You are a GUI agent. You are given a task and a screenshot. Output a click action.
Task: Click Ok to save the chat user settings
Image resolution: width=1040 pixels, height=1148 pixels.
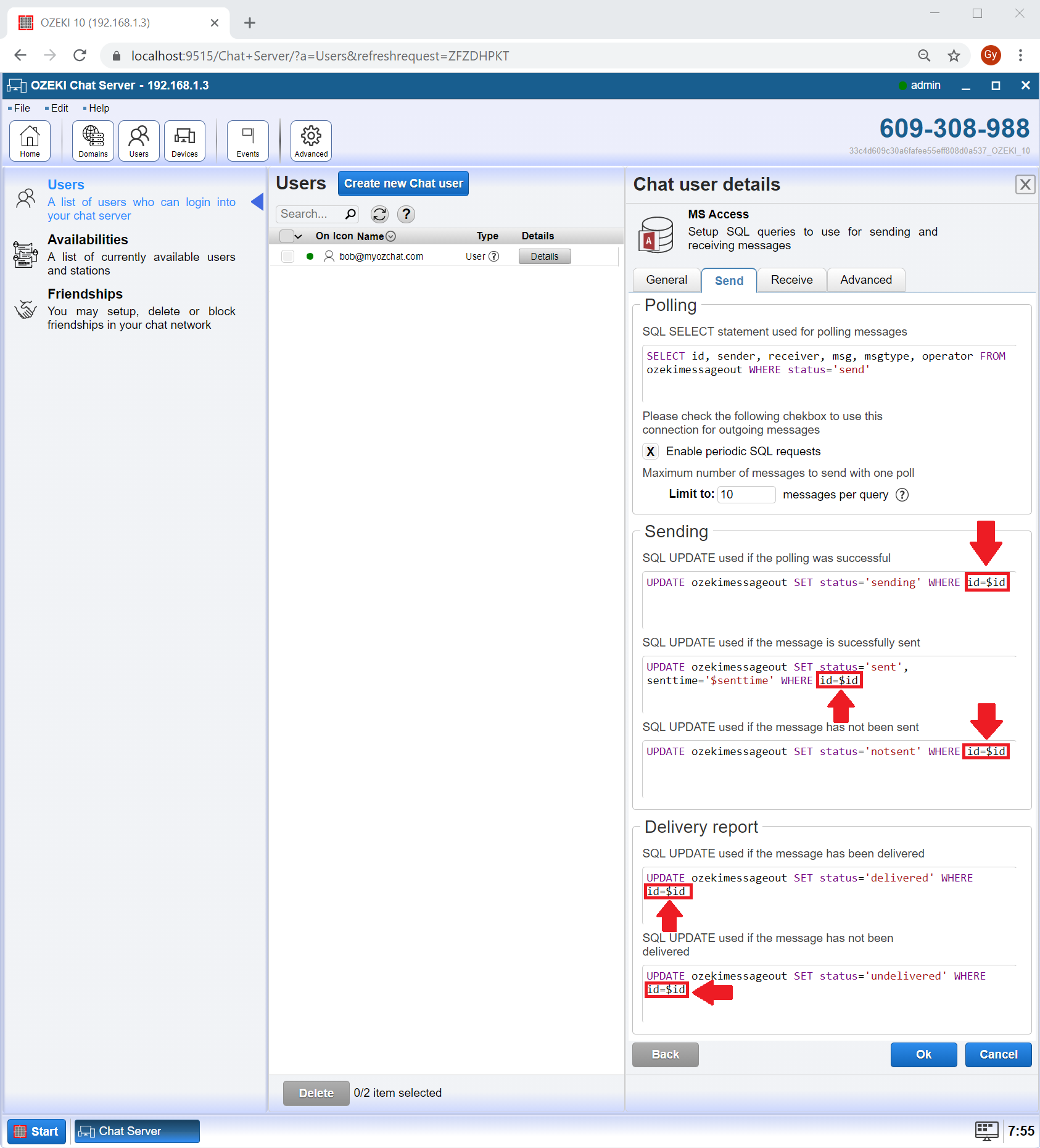(923, 1054)
